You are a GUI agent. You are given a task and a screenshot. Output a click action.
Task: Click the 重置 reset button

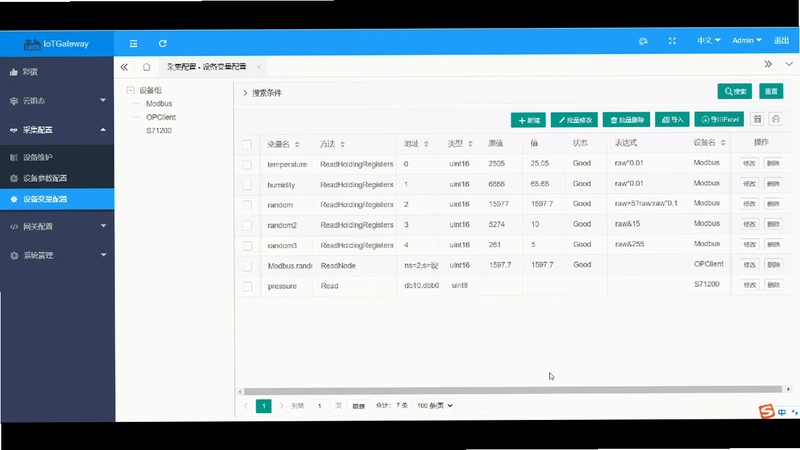pyautogui.click(x=771, y=91)
